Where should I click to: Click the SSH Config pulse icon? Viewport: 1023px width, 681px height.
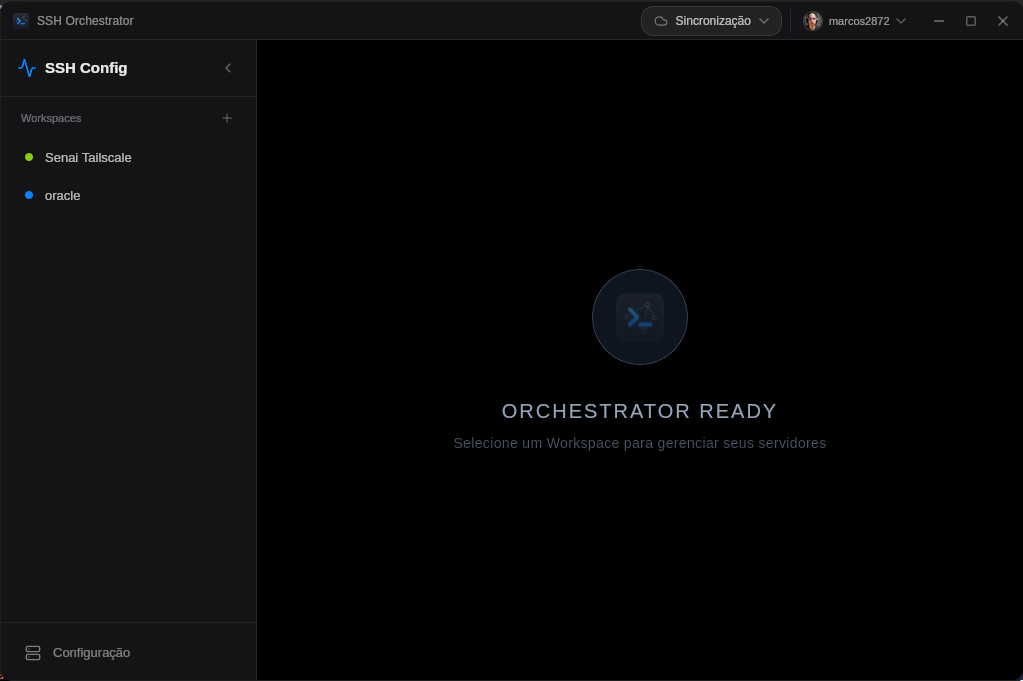[27, 68]
